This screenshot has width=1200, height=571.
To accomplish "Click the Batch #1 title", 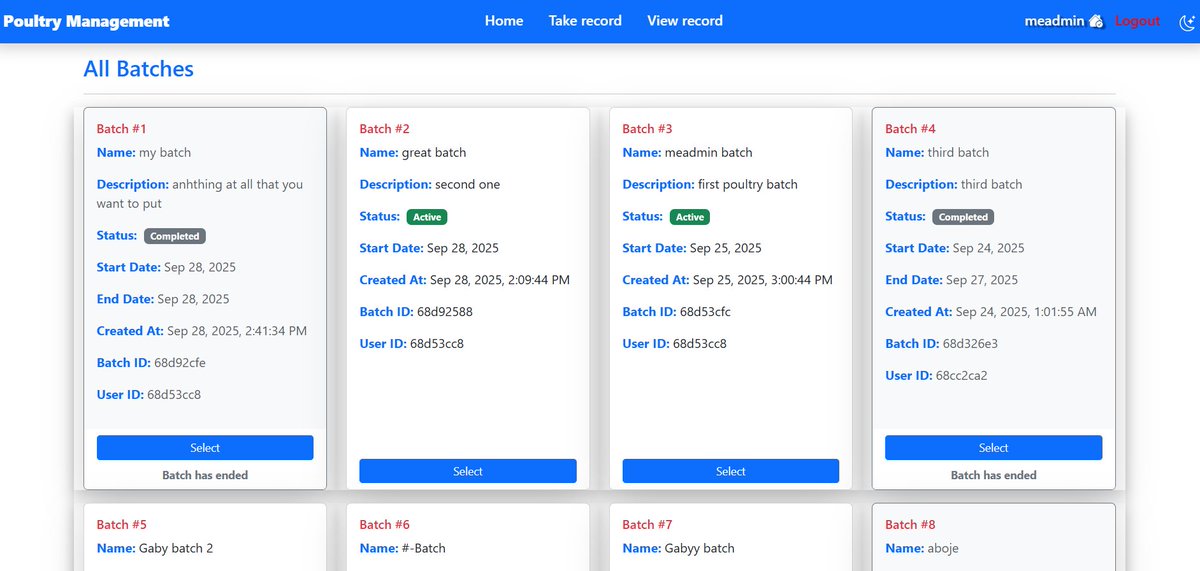I will pos(122,129).
